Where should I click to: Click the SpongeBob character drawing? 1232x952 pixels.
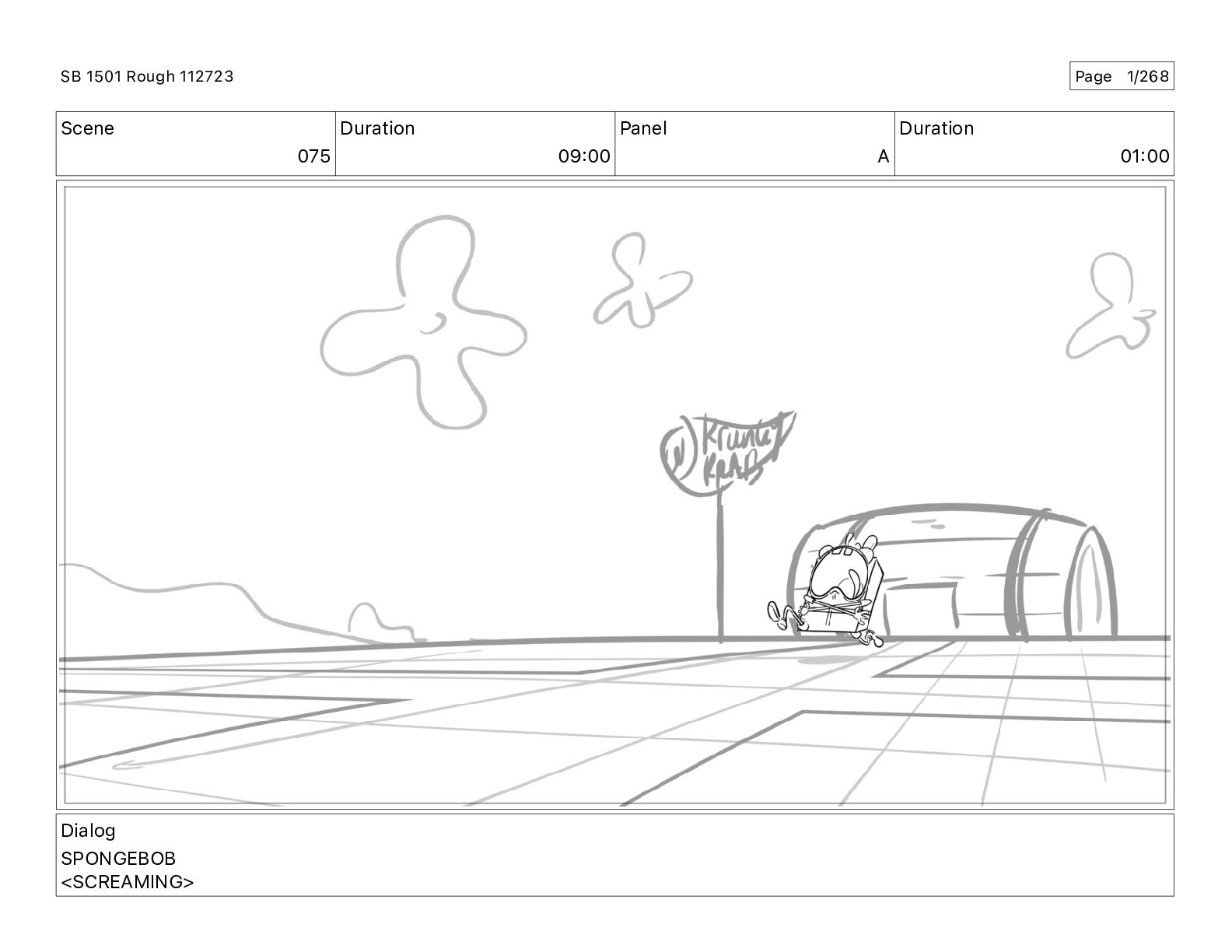click(x=828, y=590)
